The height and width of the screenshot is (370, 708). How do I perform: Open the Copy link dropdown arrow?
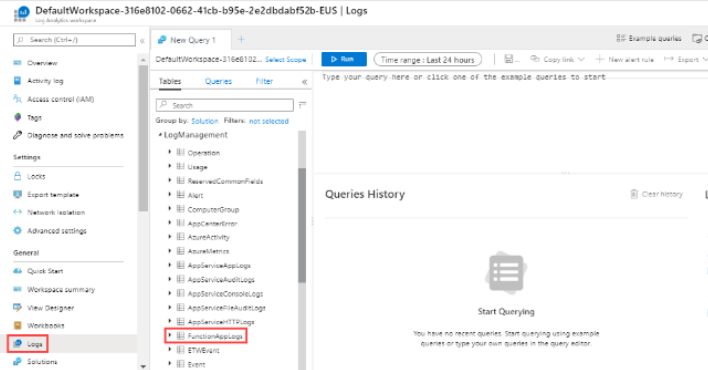(x=581, y=59)
